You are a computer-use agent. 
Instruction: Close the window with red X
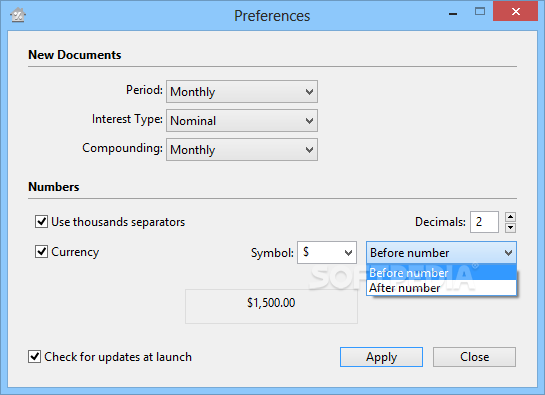tap(515, 11)
